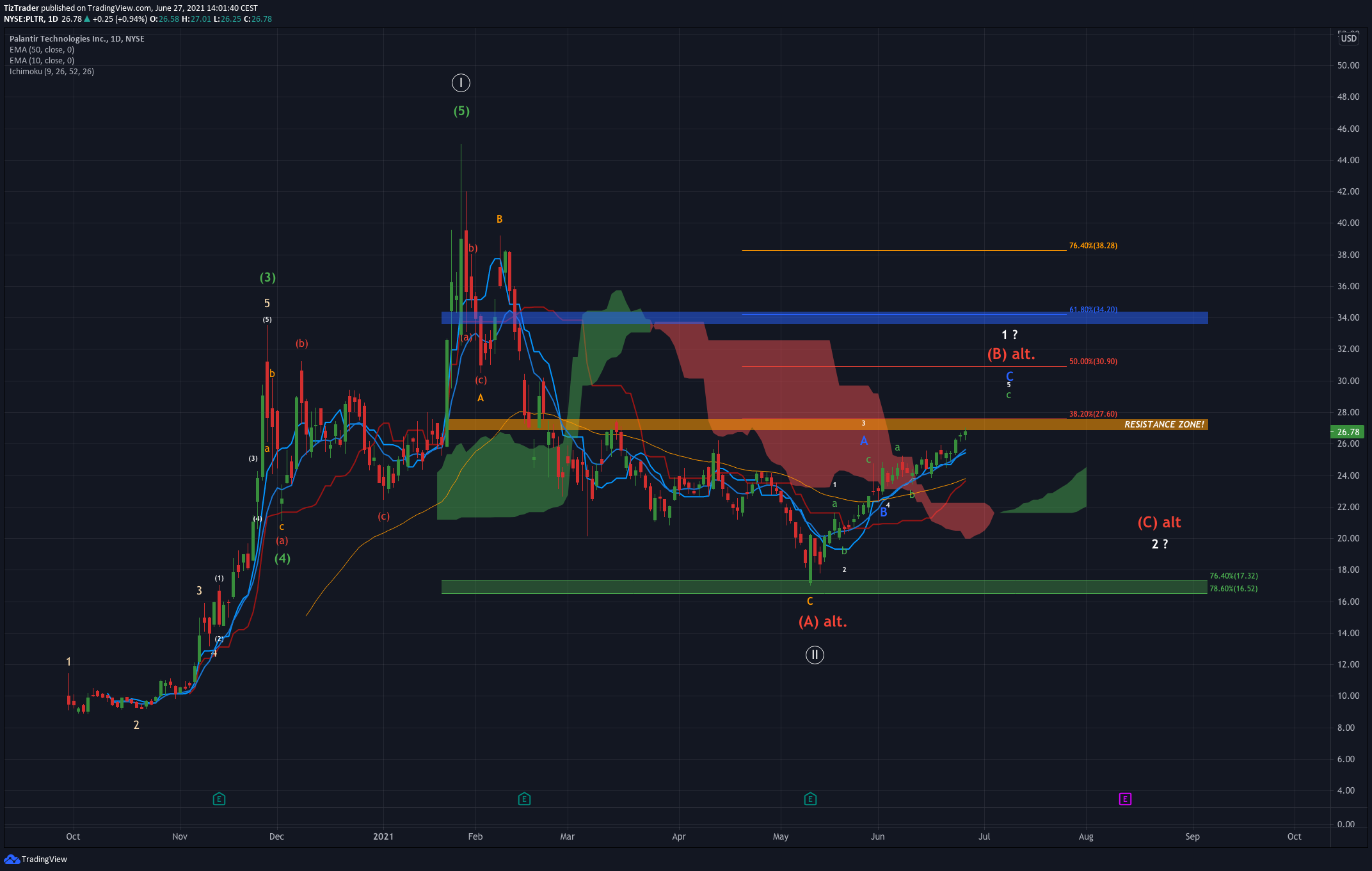Click the green (5) wave label
Viewport: 1372px width, 871px height.
[461, 111]
